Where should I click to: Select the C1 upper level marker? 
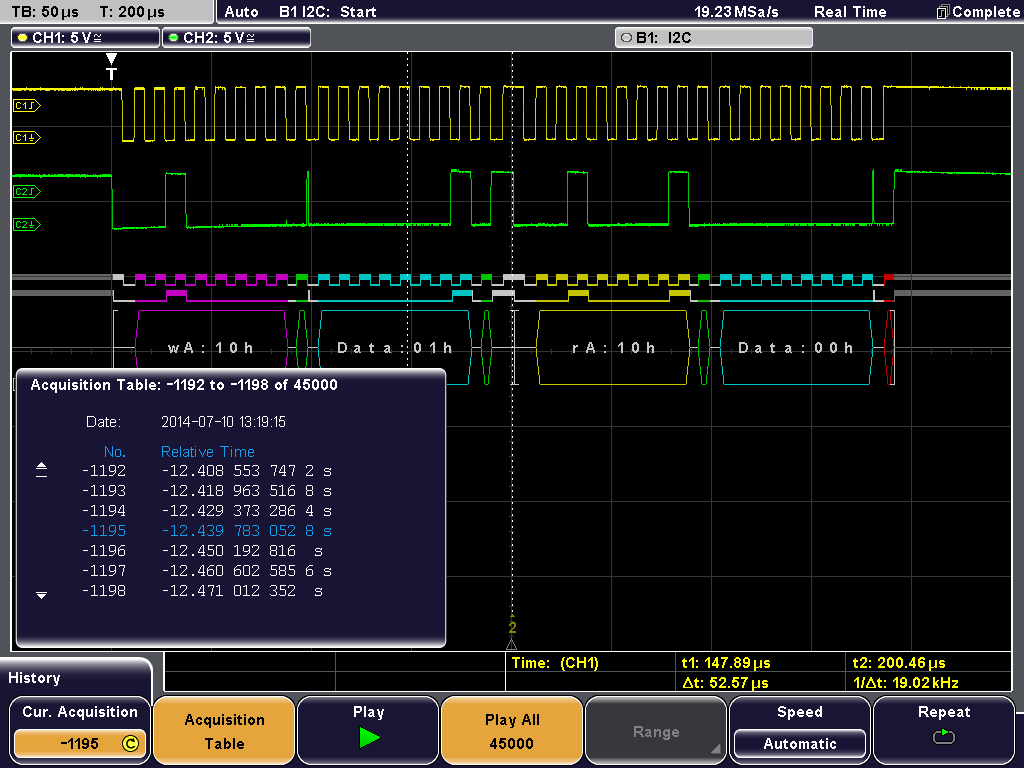click(x=25, y=105)
